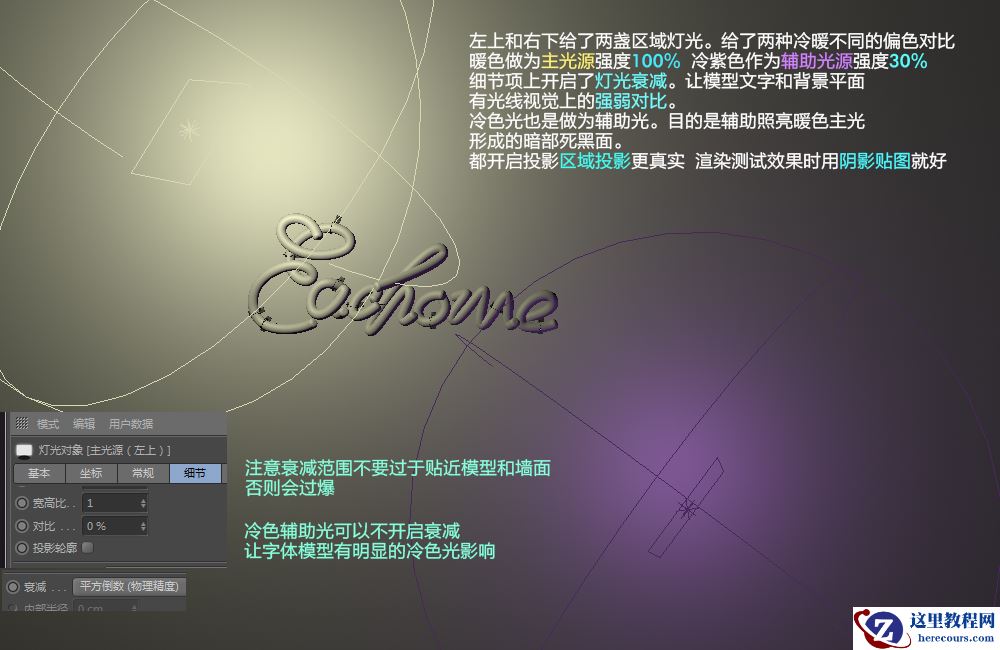
Task: Select the 细节 tab
Action: (196, 473)
